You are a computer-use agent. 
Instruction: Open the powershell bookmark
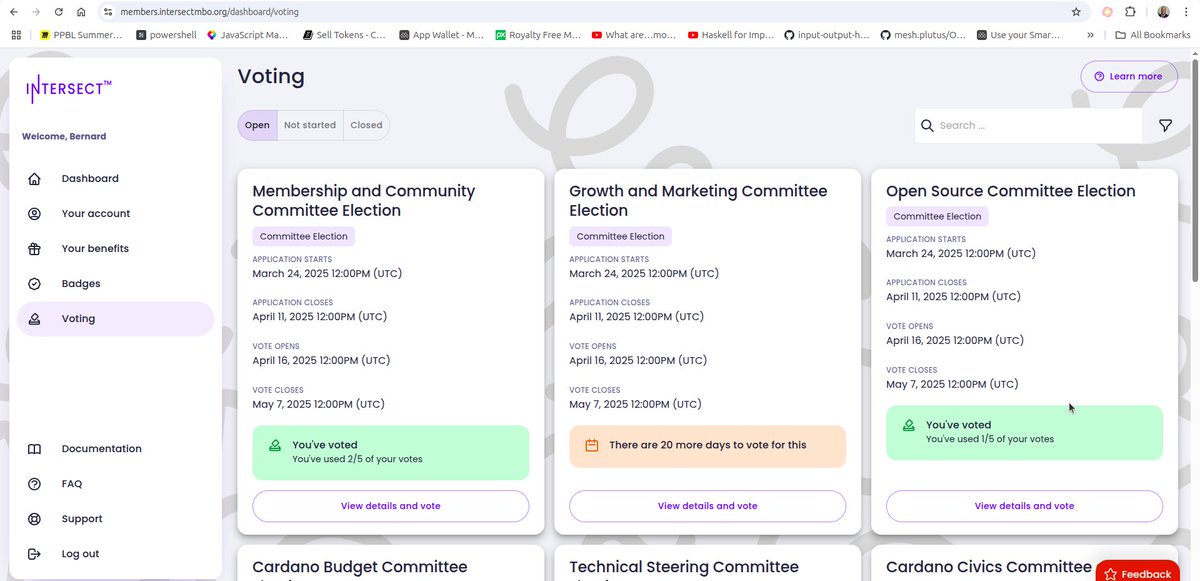coord(166,35)
